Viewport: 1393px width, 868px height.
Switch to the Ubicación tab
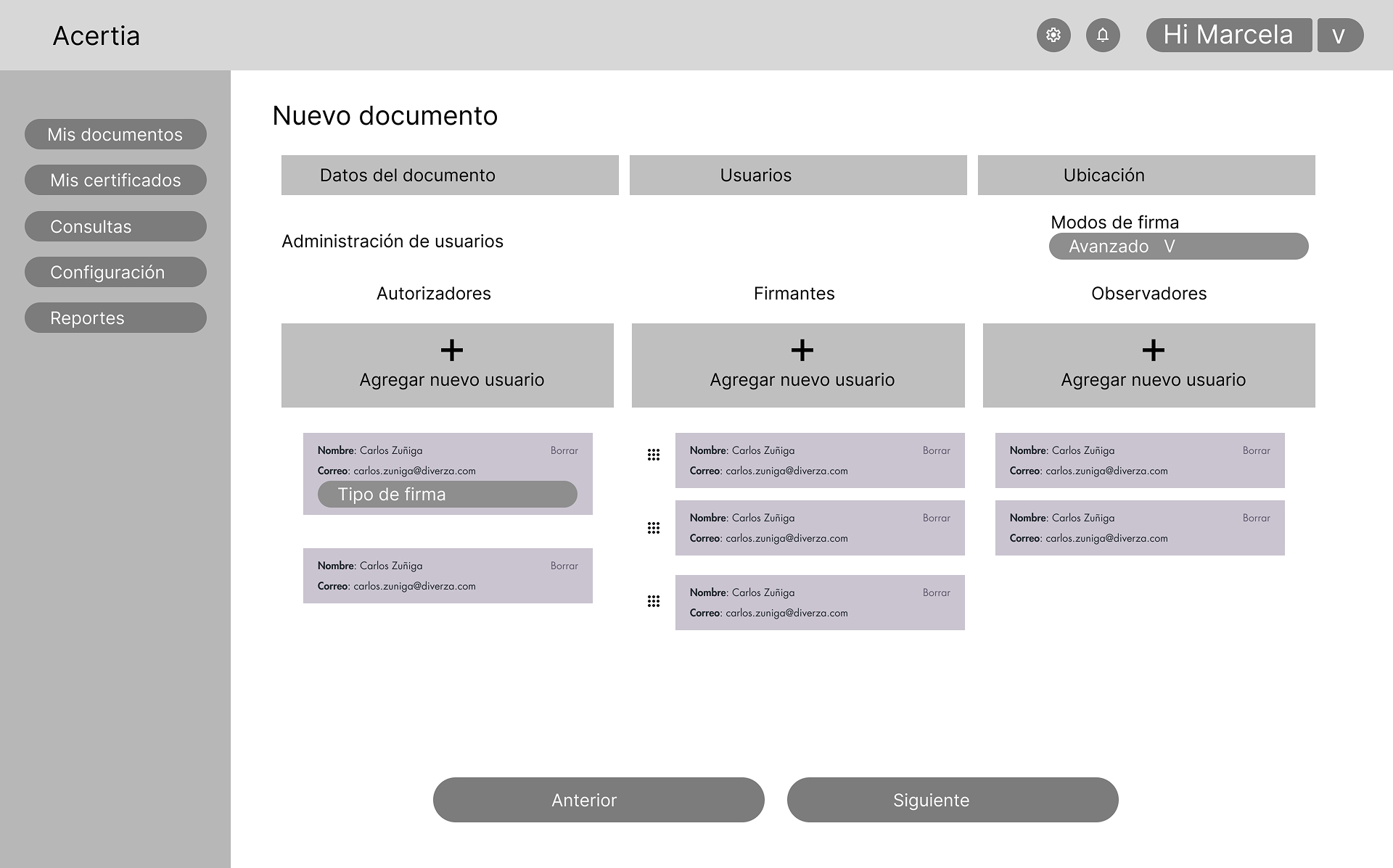point(1146,175)
